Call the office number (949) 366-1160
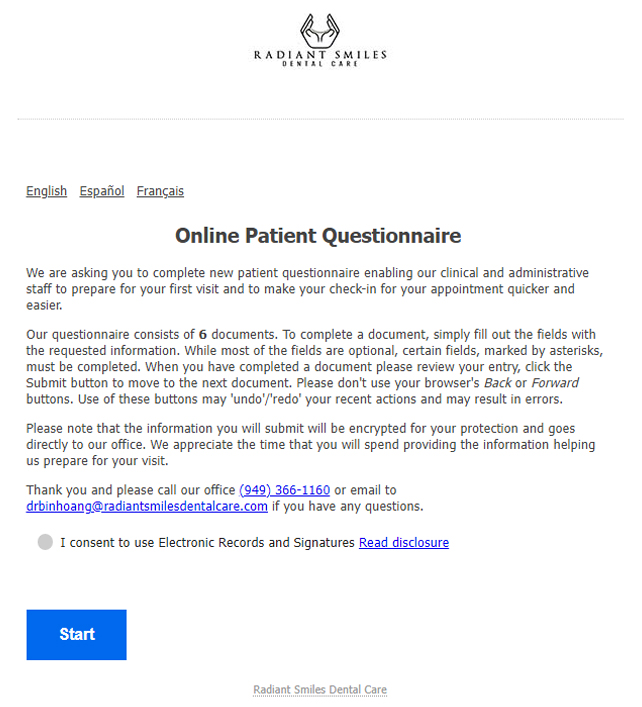This screenshot has width=642, height=707. 284,490
